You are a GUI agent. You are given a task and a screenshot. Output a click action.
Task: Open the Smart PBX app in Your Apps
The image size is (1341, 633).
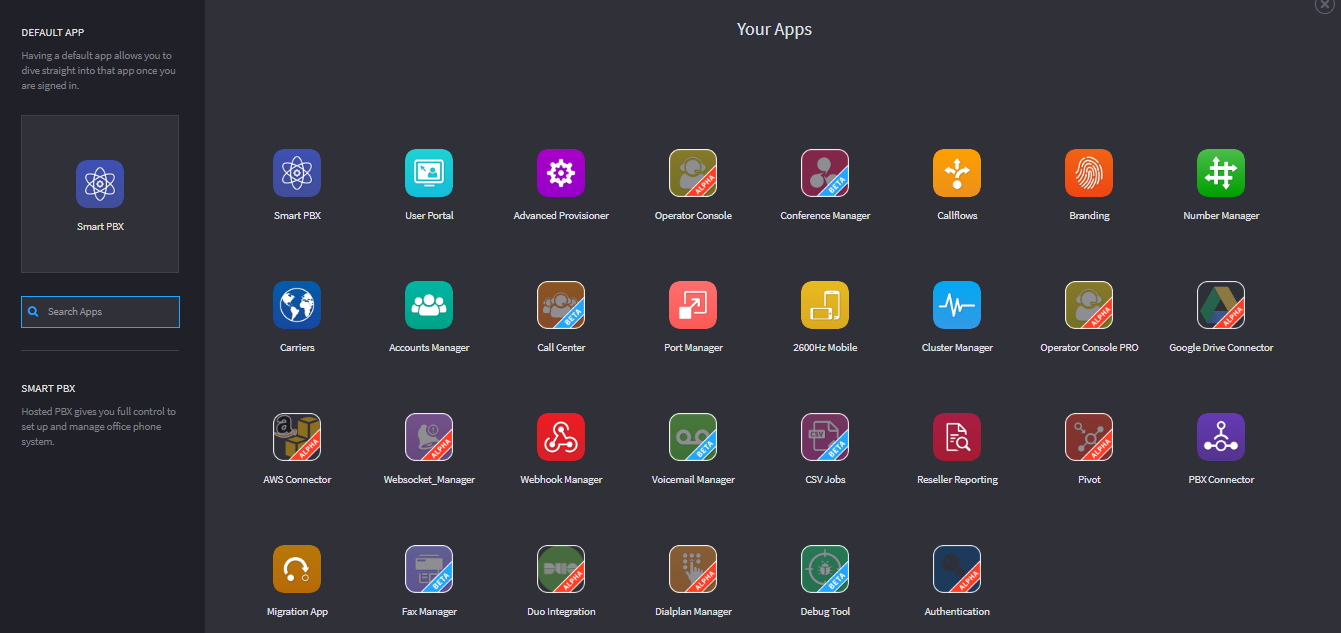point(297,173)
